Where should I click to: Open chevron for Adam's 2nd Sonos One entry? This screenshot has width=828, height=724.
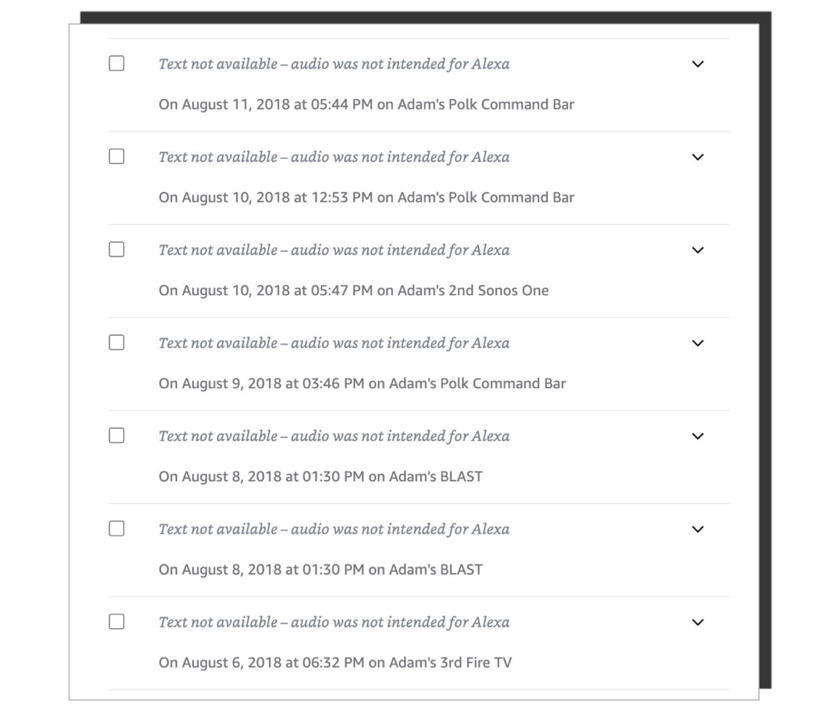click(x=698, y=250)
